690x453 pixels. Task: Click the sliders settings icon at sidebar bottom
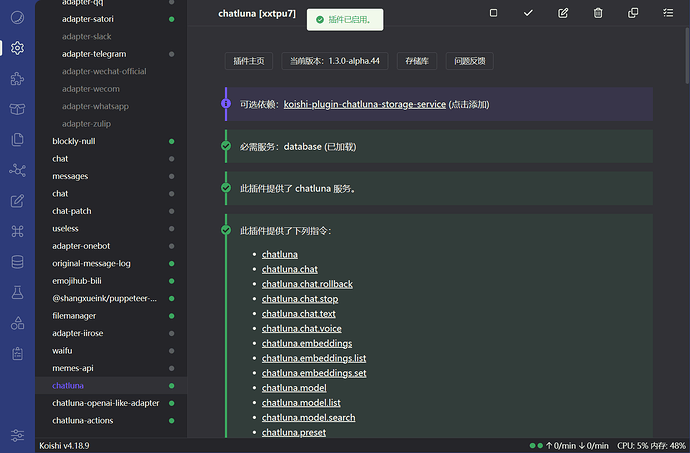17,436
